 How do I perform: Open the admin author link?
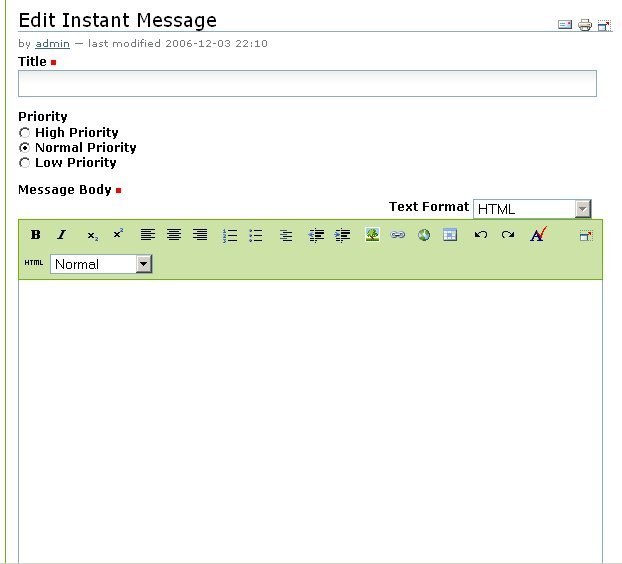tap(52, 44)
